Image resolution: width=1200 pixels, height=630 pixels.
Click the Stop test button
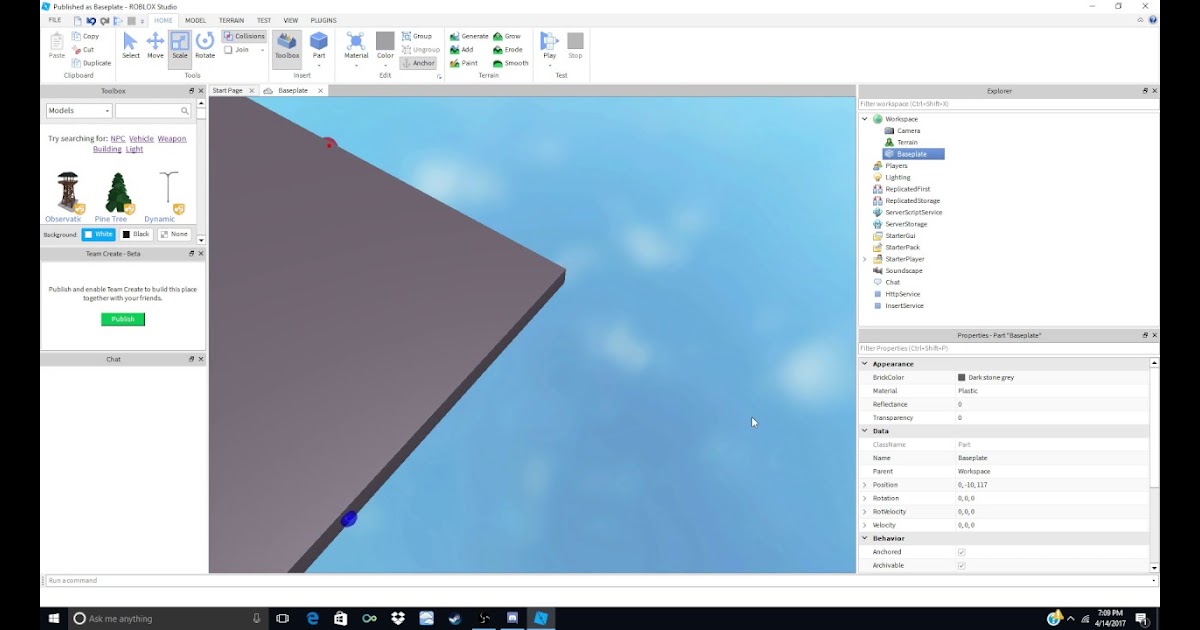point(575,45)
